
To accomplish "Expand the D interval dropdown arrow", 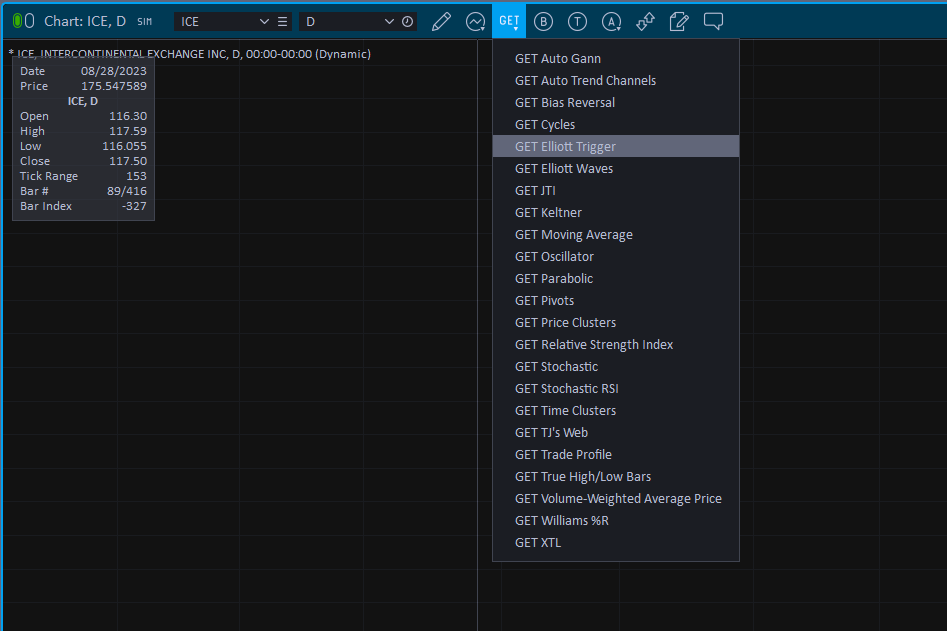I will pos(389,22).
